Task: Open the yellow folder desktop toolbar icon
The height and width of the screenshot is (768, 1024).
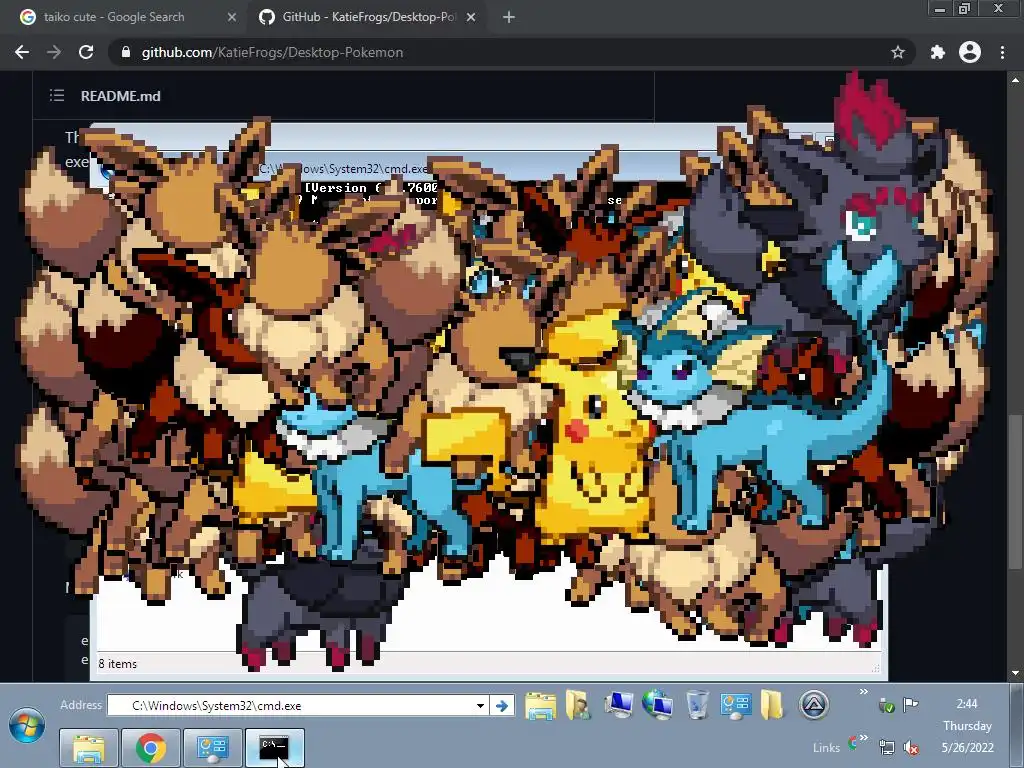Action: click(772, 705)
